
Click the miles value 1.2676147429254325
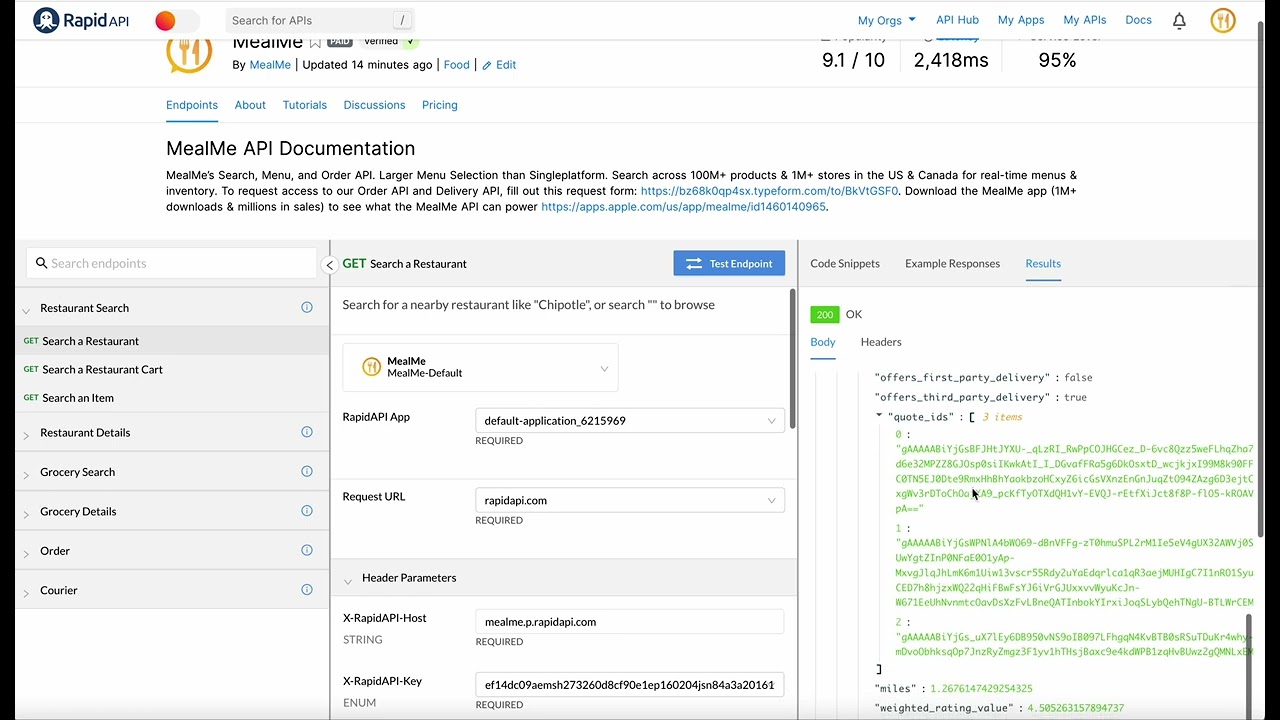(981, 688)
